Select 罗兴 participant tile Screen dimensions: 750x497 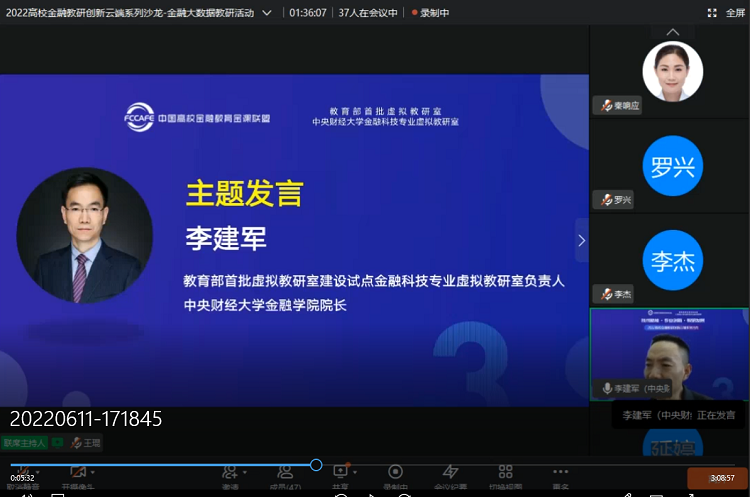671,166
